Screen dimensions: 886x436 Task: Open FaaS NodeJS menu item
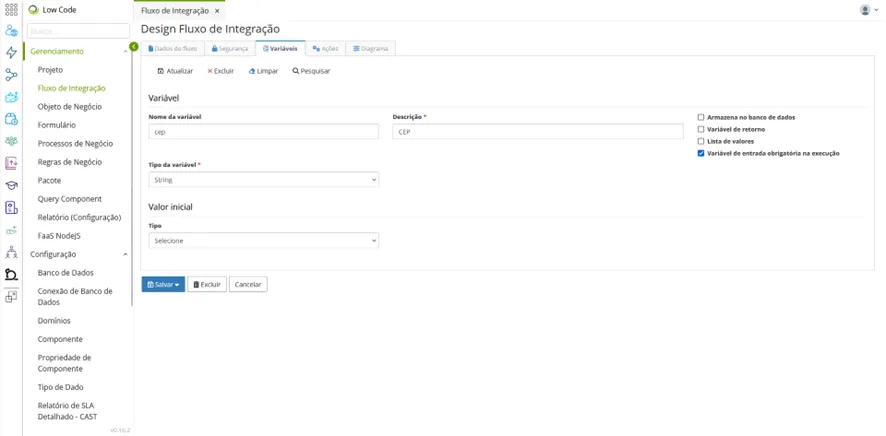(60, 236)
